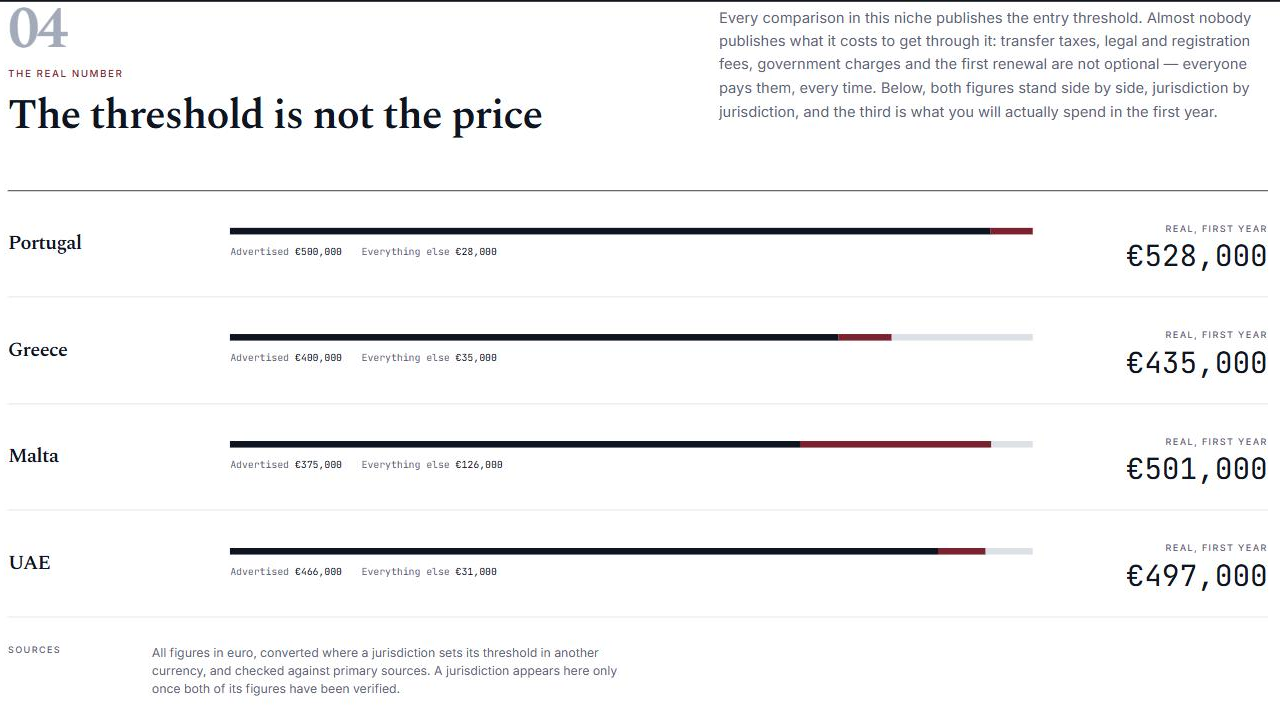Click Malta's 'Everything else €126,000' label
This screenshot has width=1280, height=724.
pyautogui.click(x=432, y=465)
